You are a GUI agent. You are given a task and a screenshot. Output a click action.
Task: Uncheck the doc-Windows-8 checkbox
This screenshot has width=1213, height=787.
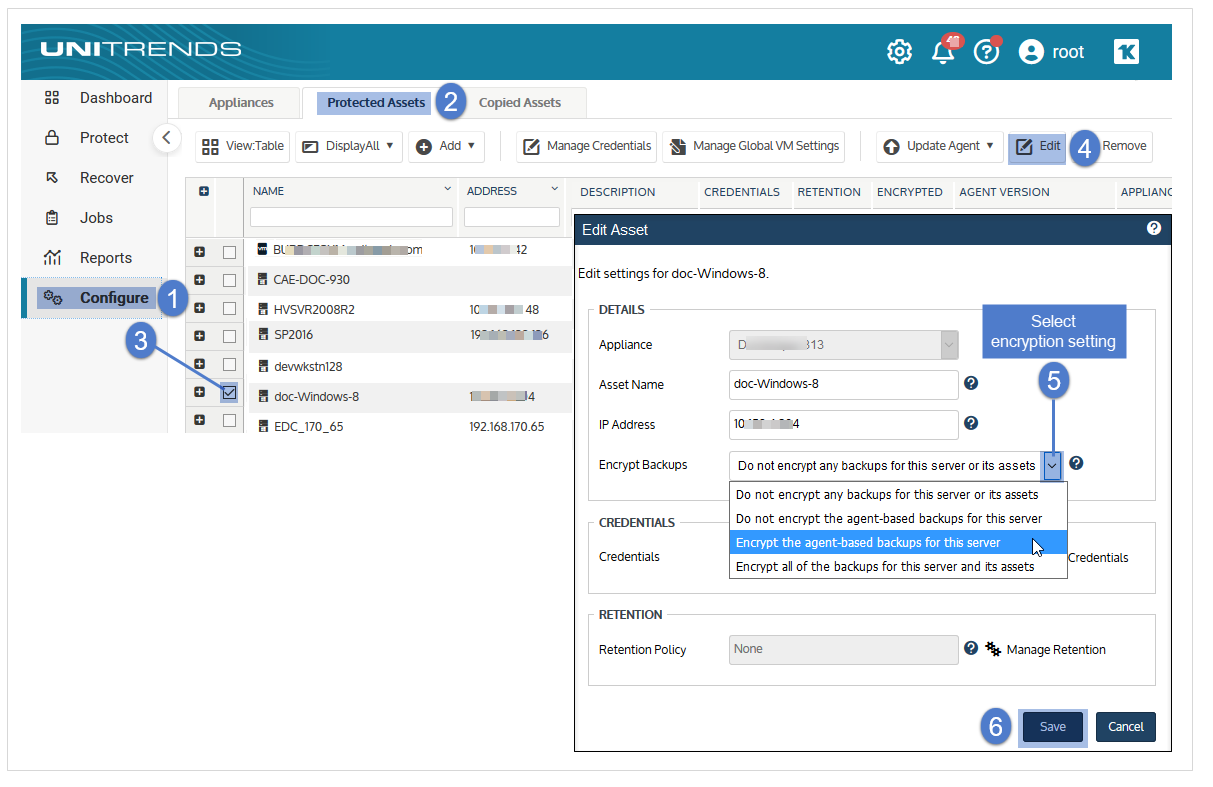(x=229, y=393)
